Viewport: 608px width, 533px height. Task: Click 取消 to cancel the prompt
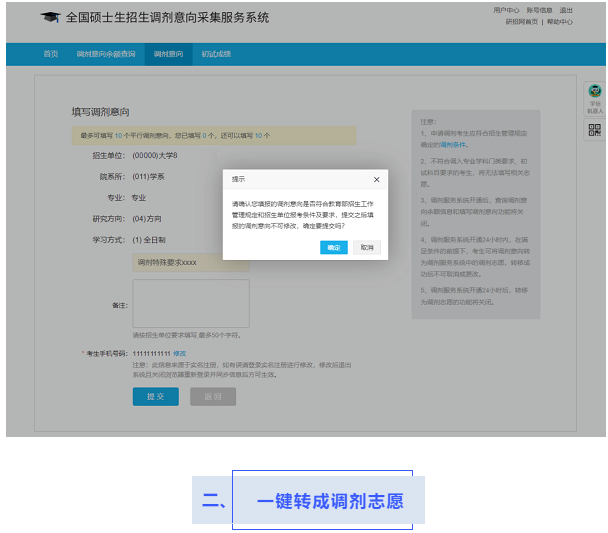(367, 247)
